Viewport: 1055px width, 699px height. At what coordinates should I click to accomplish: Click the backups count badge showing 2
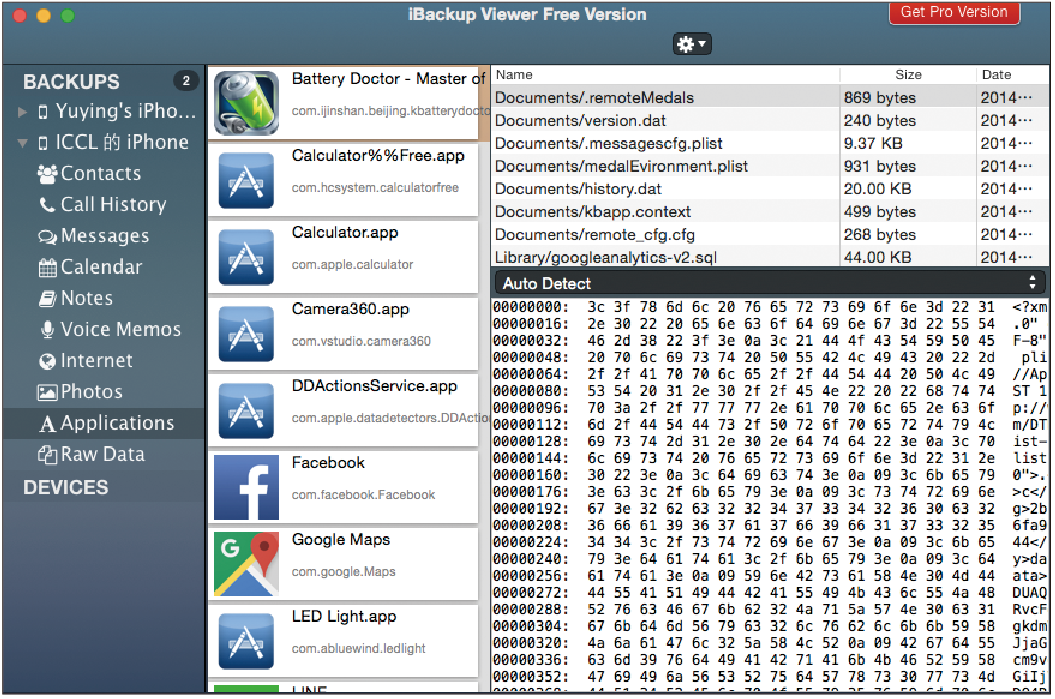pyautogui.click(x=186, y=81)
